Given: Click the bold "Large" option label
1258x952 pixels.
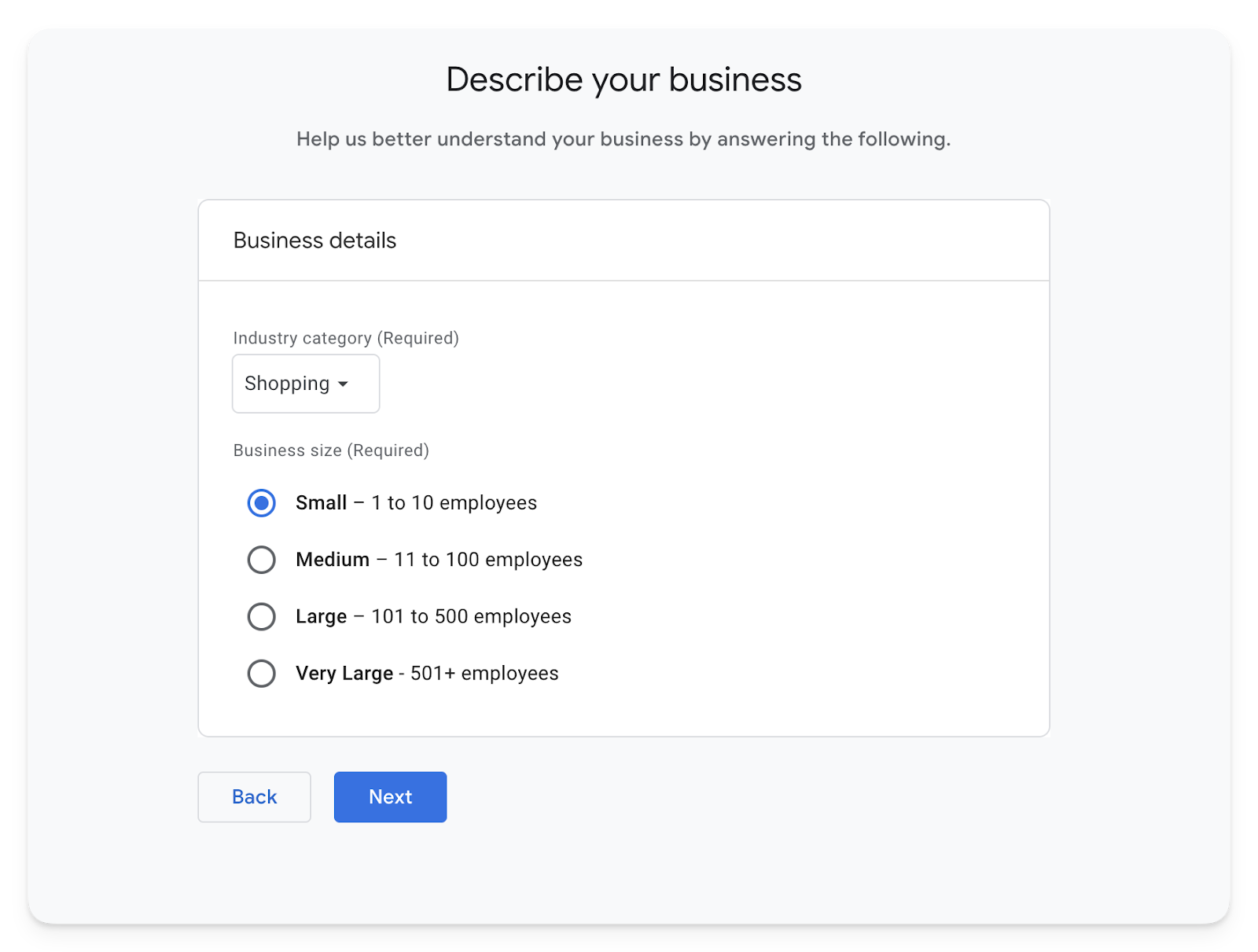Looking at the screenshot, I should pos(321,616).
